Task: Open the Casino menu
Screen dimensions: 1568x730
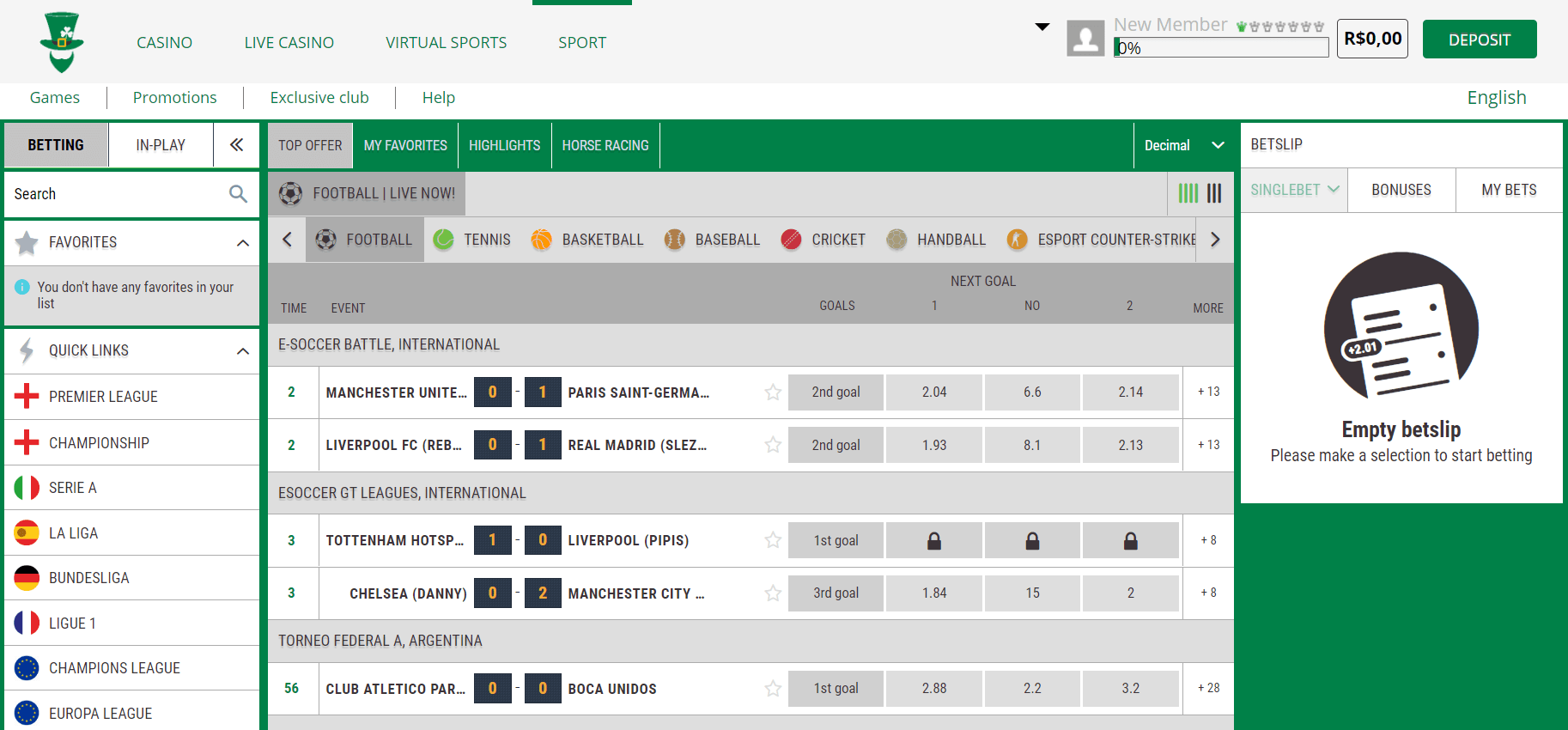Action: [164, 43]
